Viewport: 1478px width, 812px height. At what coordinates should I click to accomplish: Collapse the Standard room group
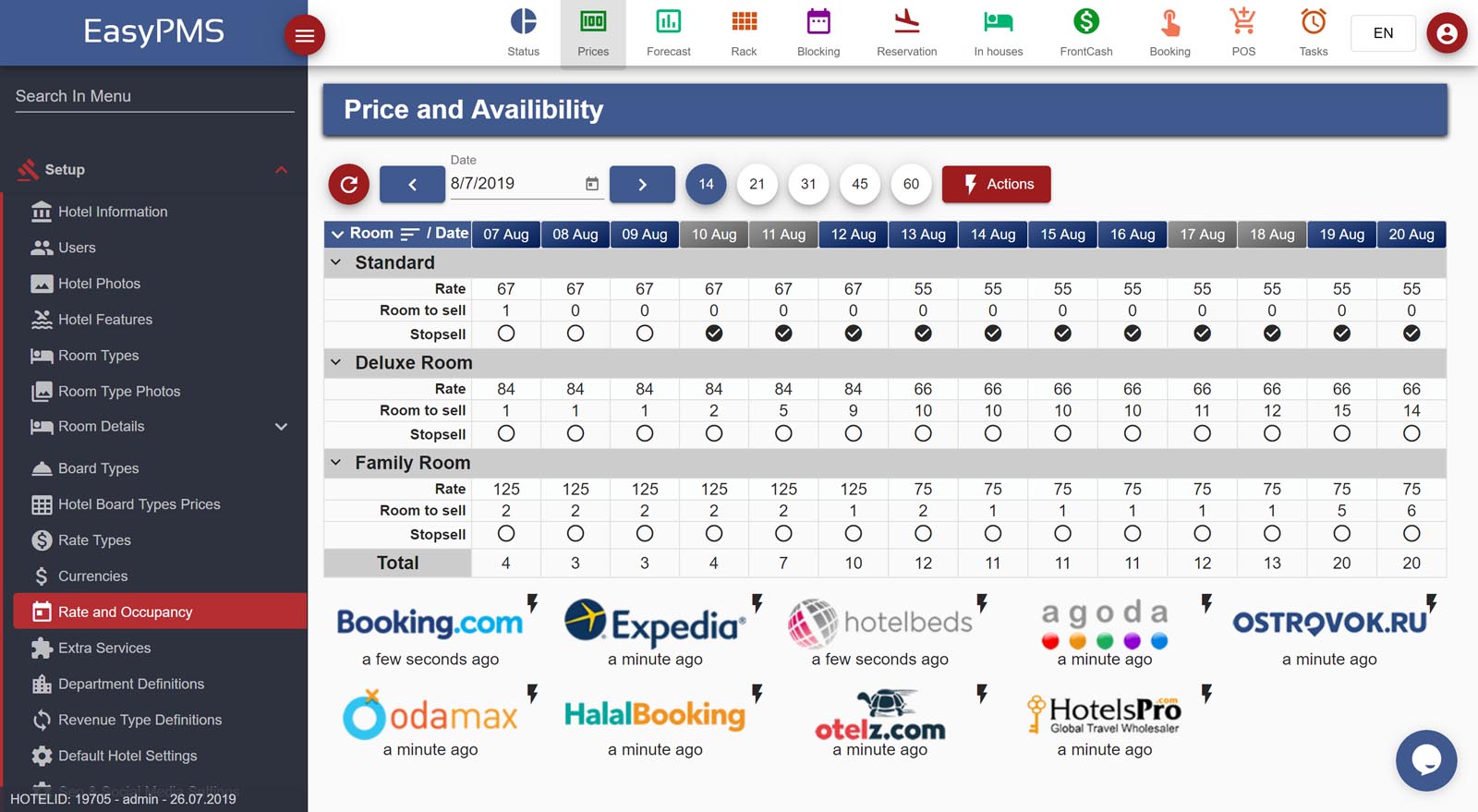point(336,262)
